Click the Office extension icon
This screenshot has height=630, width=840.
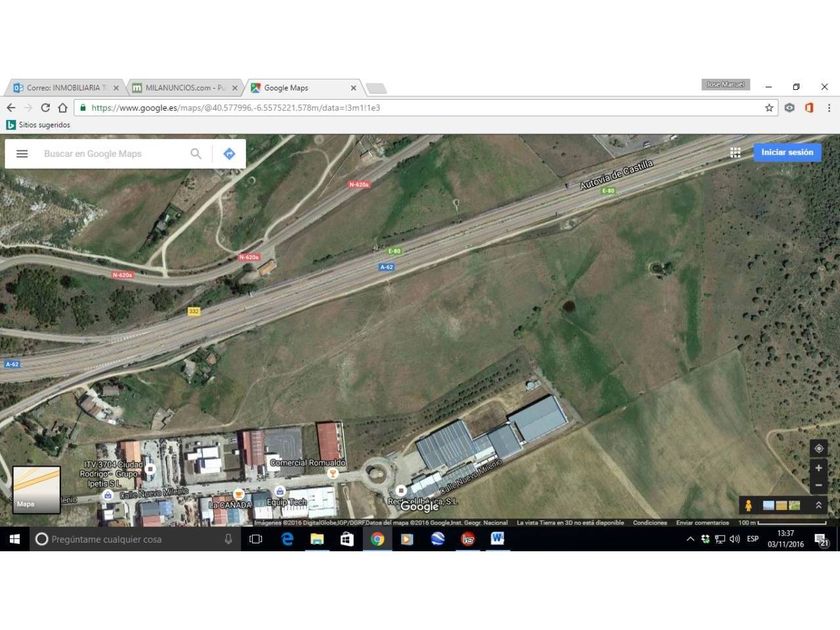tap(809, 108)
